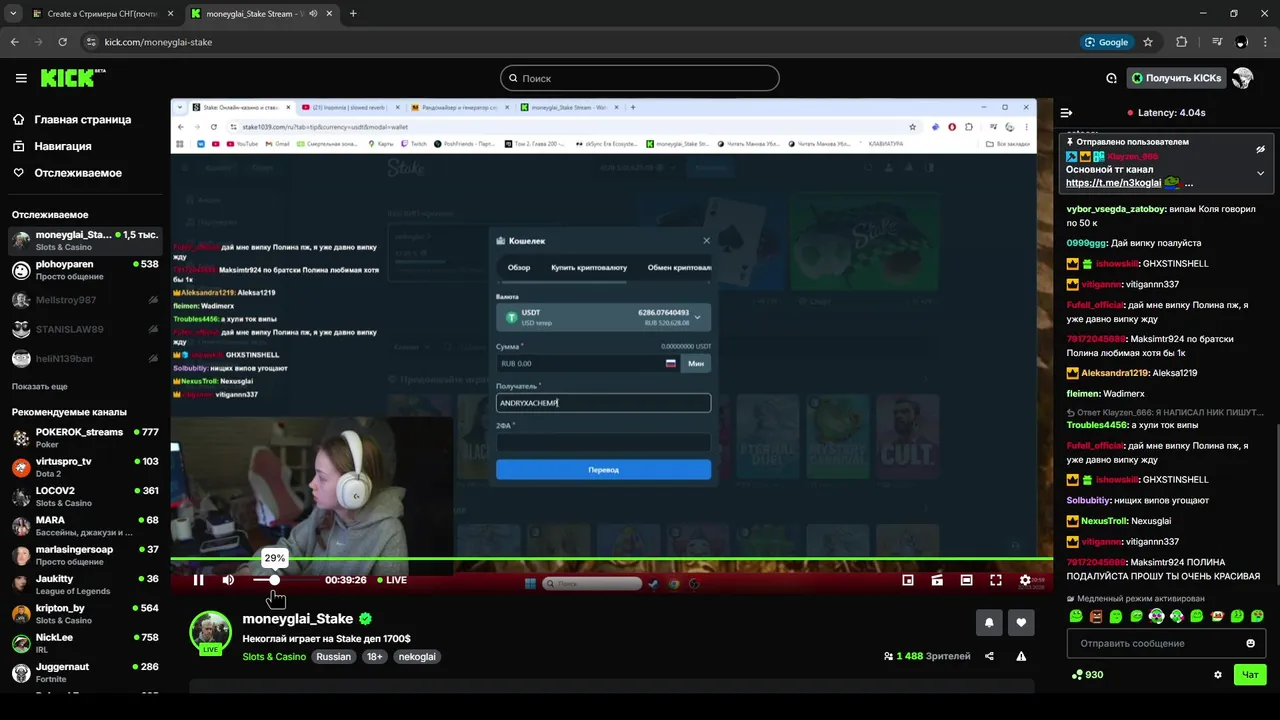
Task: Collapse the chat panel
Action: 1066,113
